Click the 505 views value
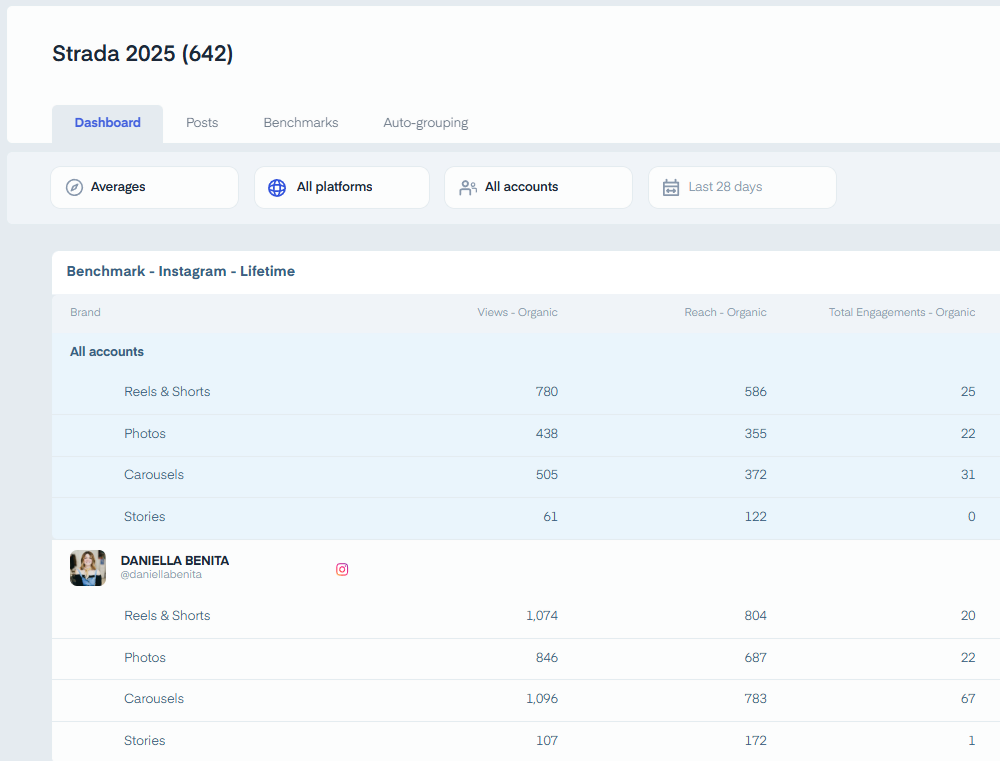1000x761 pixels. [547, 475]
